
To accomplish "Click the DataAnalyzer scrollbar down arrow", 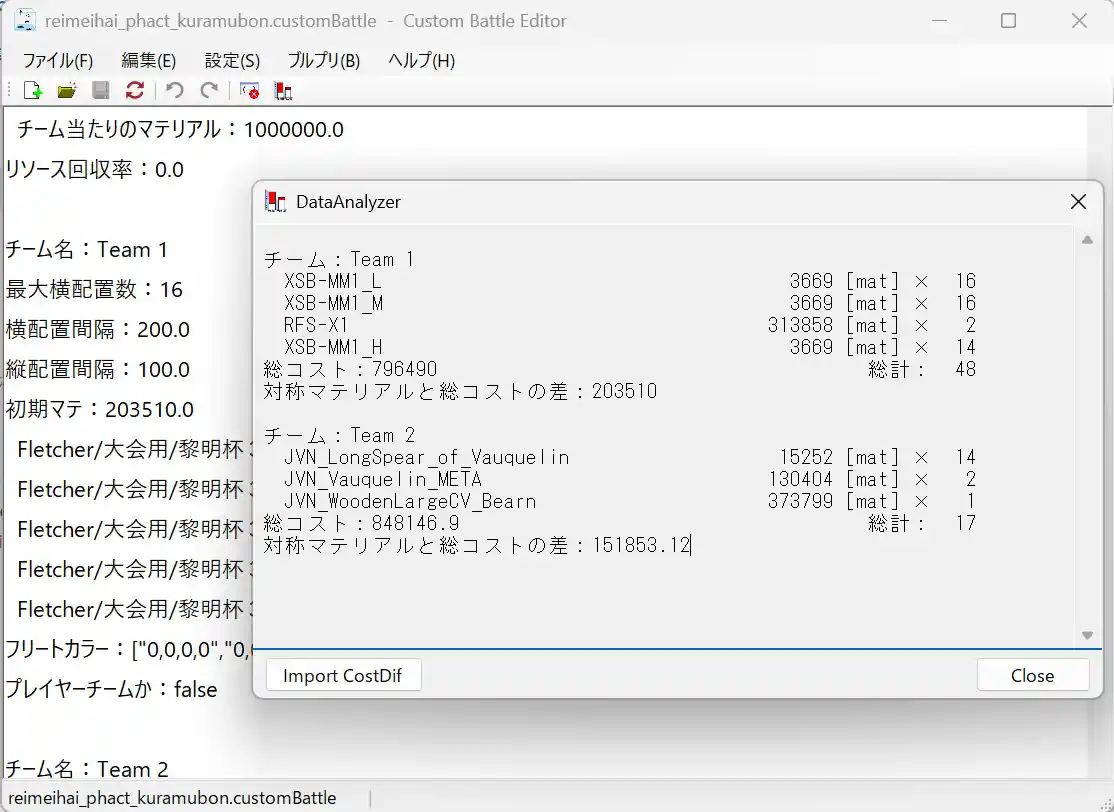I will click(1087, 635).
